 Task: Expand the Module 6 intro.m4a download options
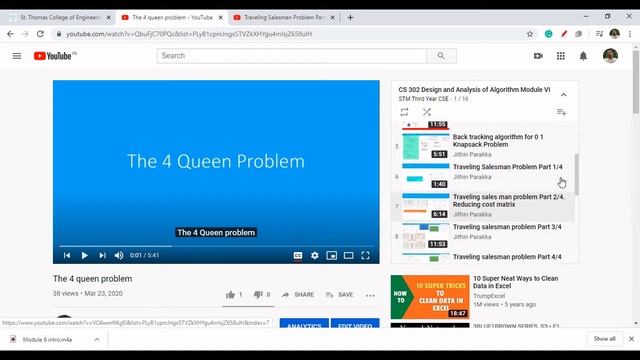point(97,339)
